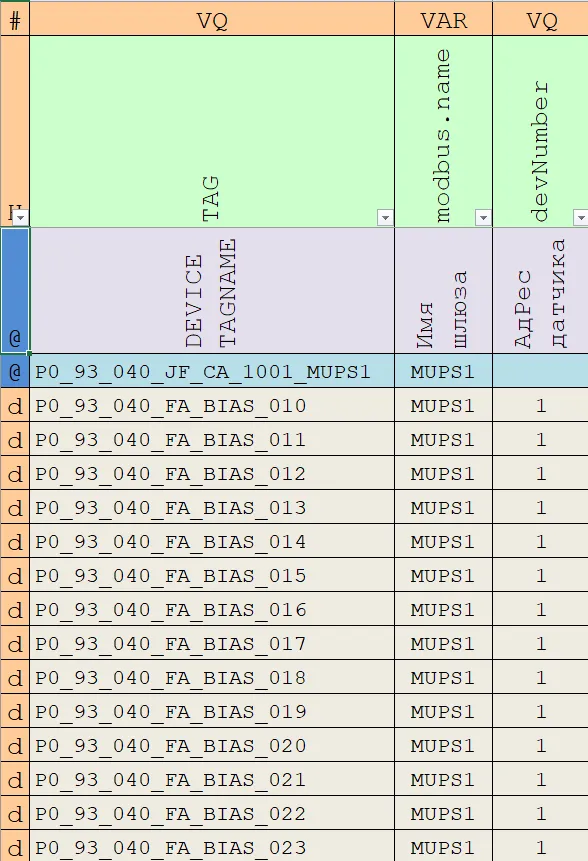Select the P0_93_040_FA_BIAS_015 tag cell

(x=212, y=575)
